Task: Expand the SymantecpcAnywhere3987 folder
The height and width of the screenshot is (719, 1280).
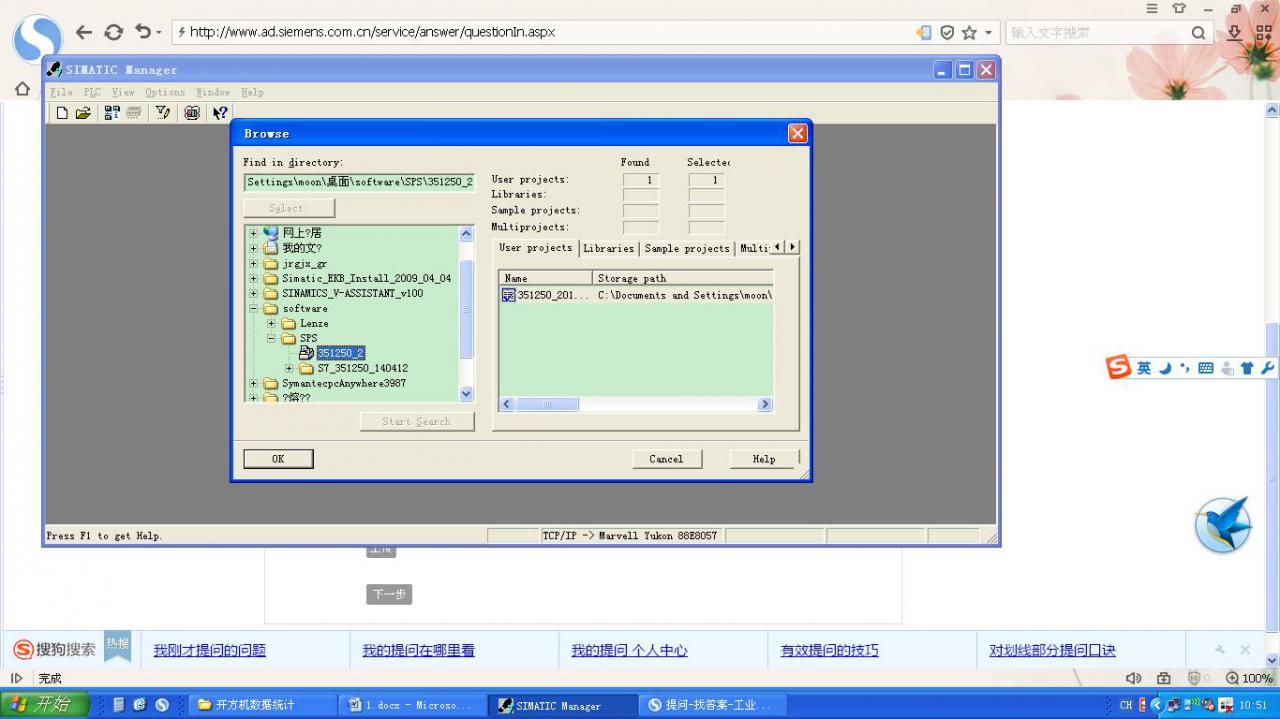Action: tap(254, 384)
